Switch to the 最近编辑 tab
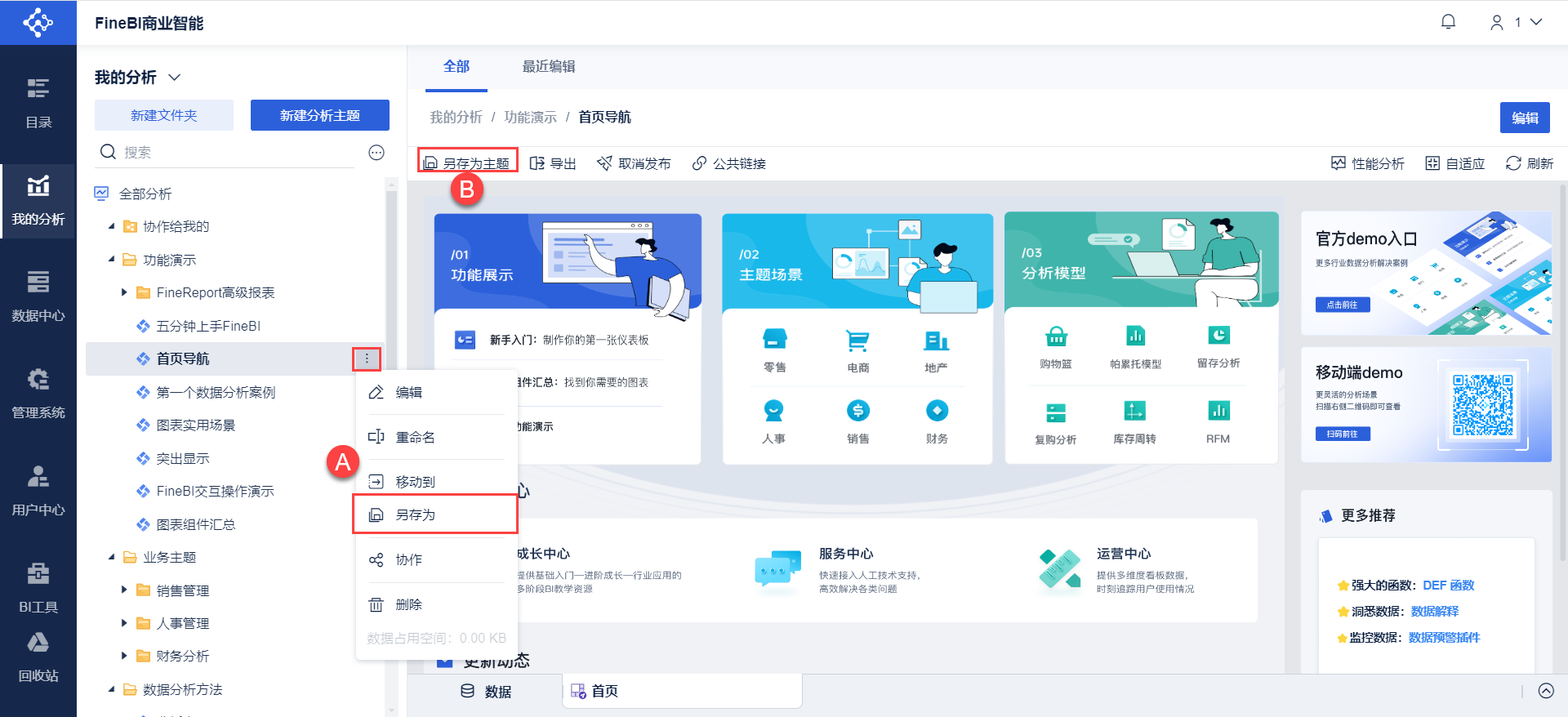This screenshot has width=1568, height=717. pyautogui.click(x=549, y=66)
